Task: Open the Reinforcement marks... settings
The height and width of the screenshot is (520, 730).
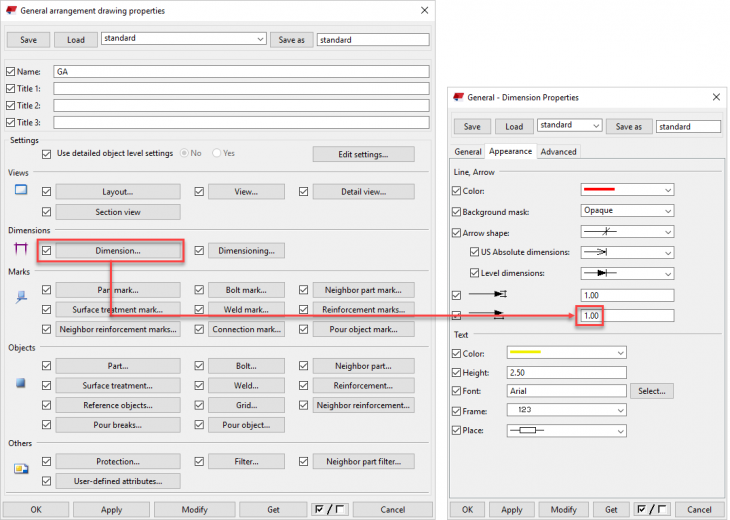Action: (x=363, y=310)
